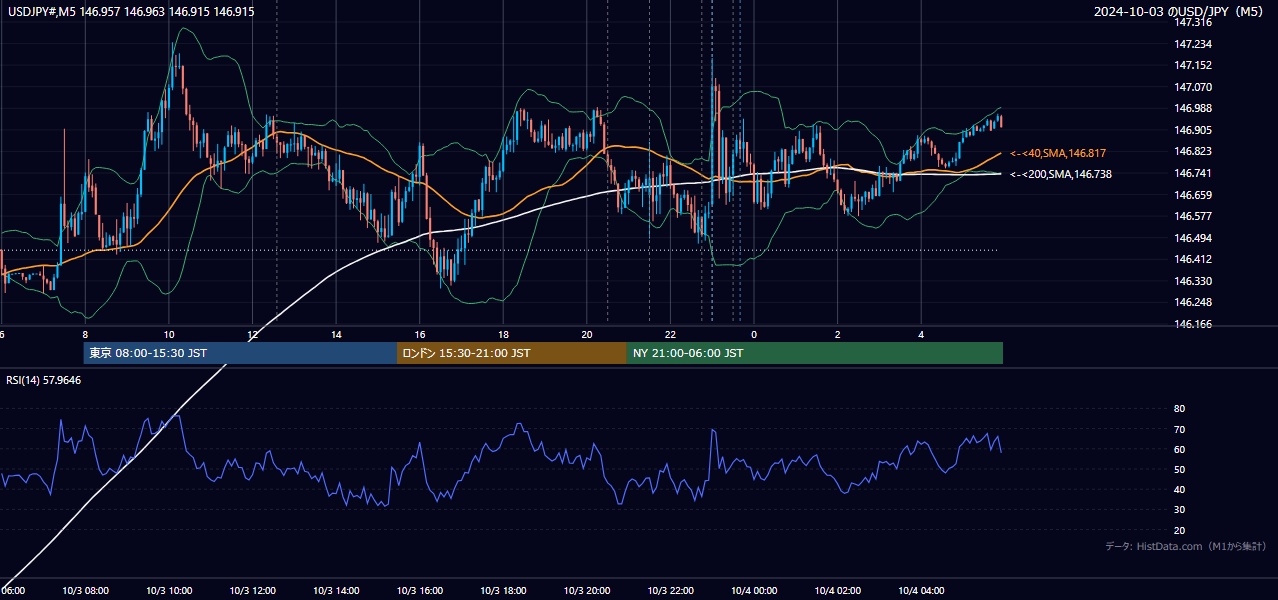Click price level 146.988 on the axis

point(1193,108)
